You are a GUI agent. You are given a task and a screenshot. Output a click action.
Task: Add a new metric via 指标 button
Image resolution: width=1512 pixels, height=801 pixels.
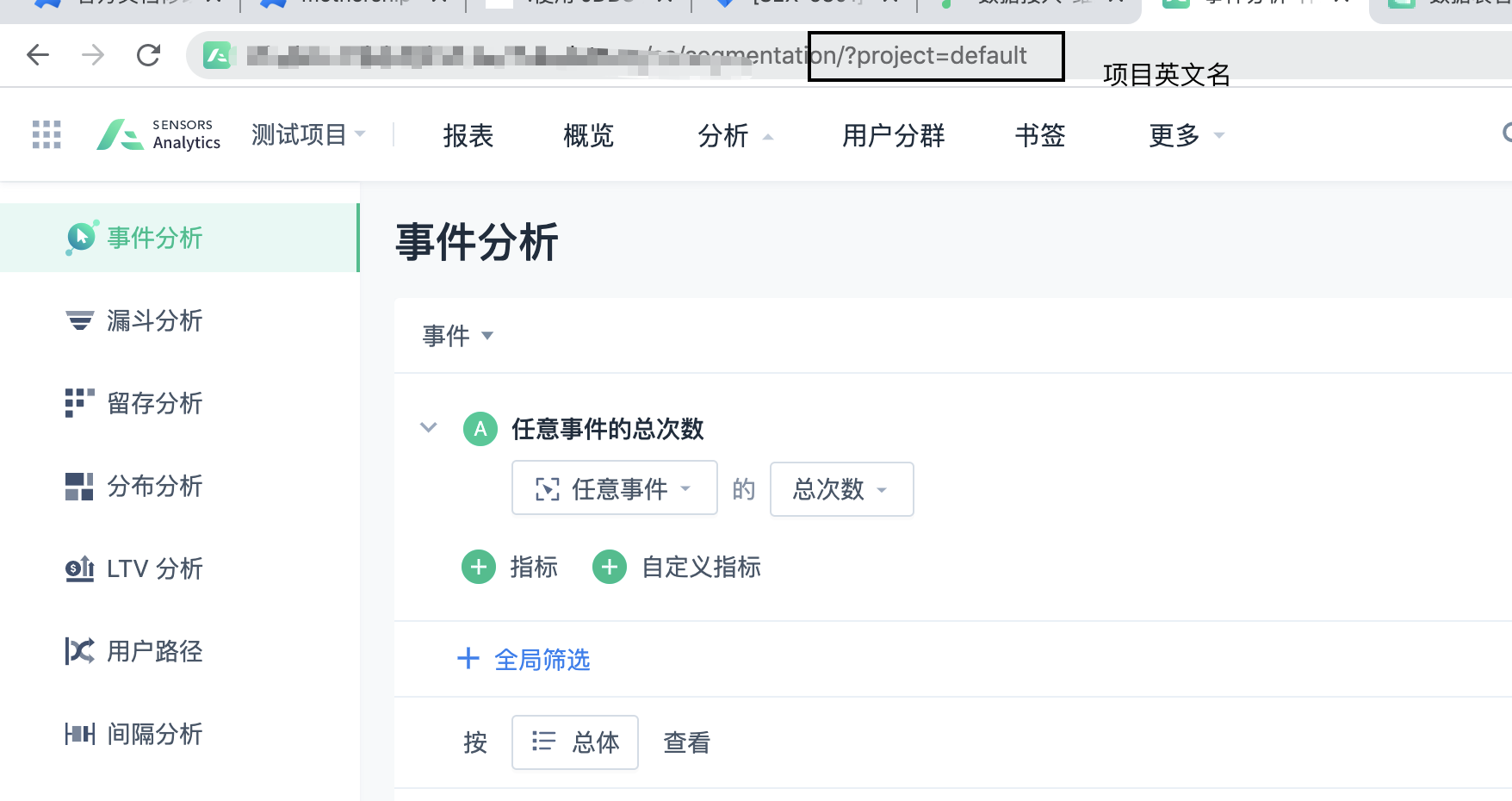tap(511, 567)
